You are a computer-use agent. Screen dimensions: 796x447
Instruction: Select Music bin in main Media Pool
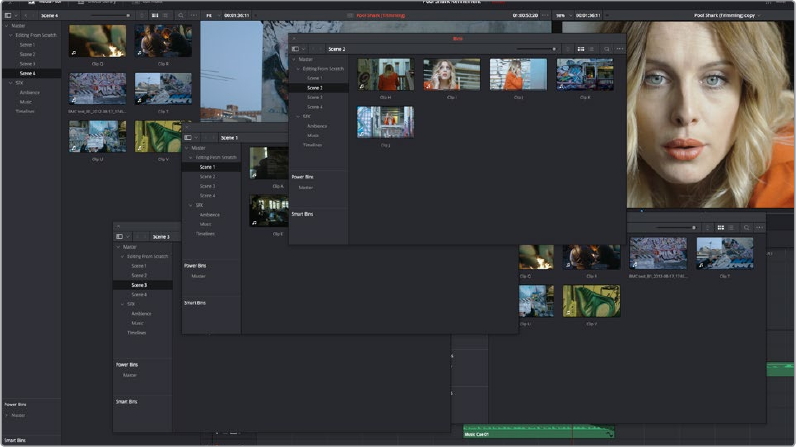tap(25, 102)
